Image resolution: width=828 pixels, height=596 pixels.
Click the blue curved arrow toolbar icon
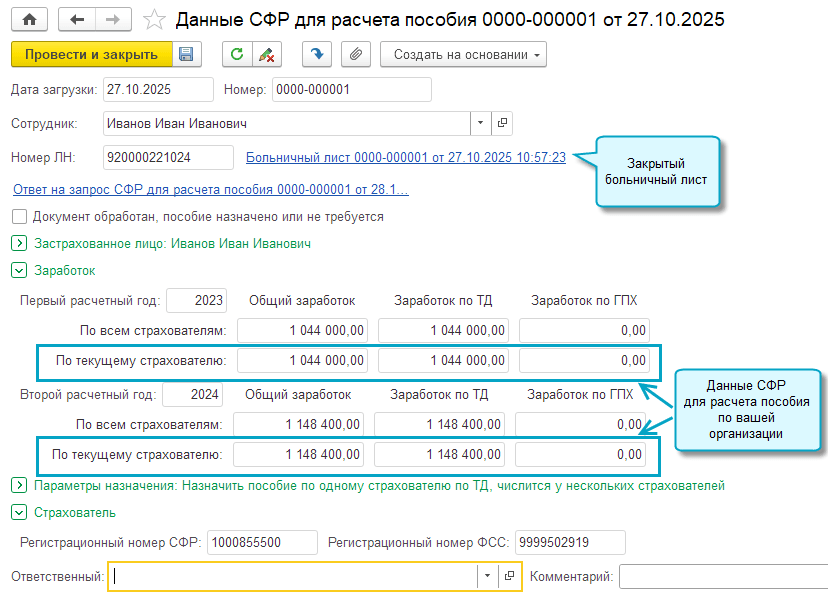pyautogui.click(x=316, y=54)
